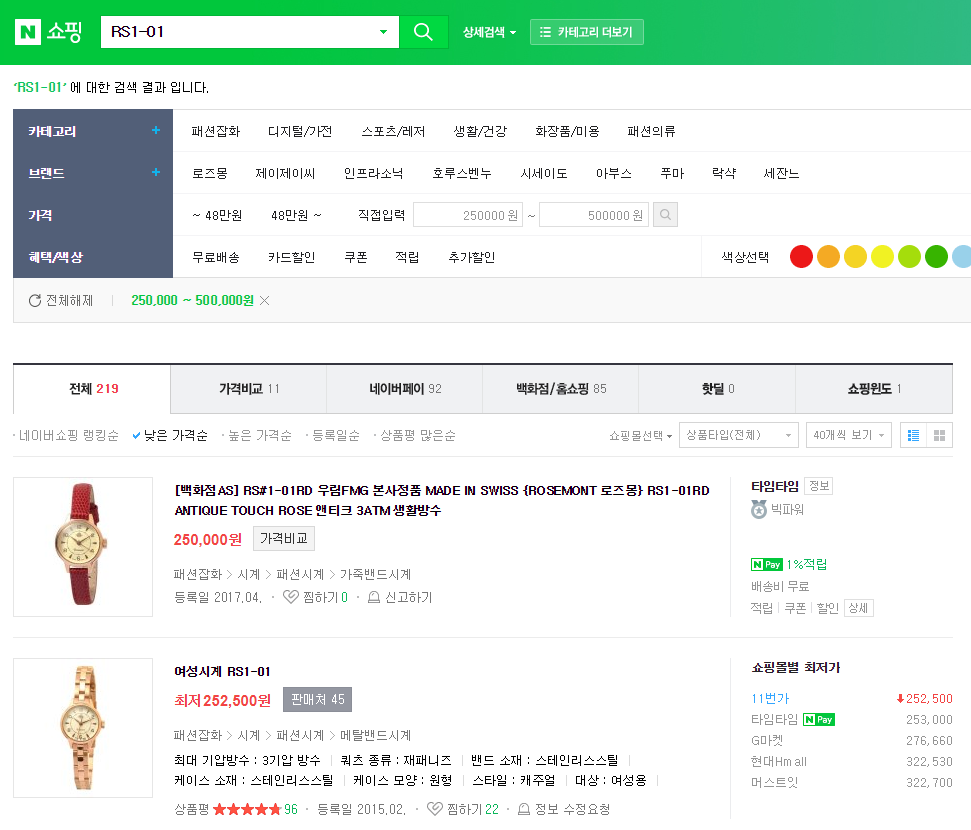Screen dimensions: 971x830
Task: Open the 쇼핑몰선택 dropdown
Action: tap(640, 435)
